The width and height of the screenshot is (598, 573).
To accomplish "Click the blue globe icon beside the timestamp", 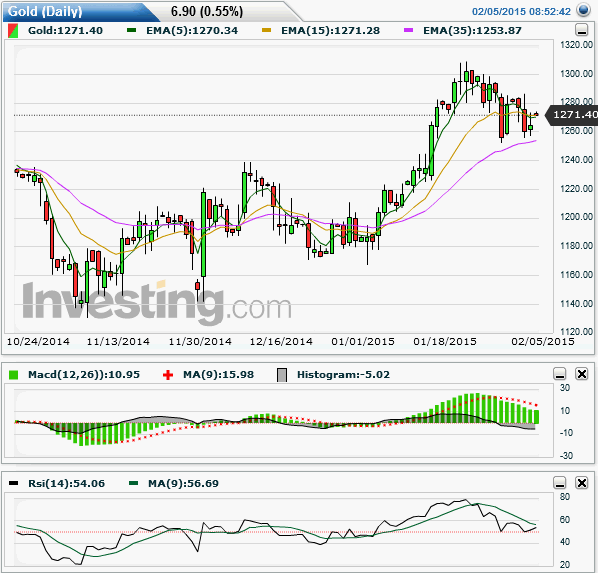I will pyautogui.click(x=583, y=10).
